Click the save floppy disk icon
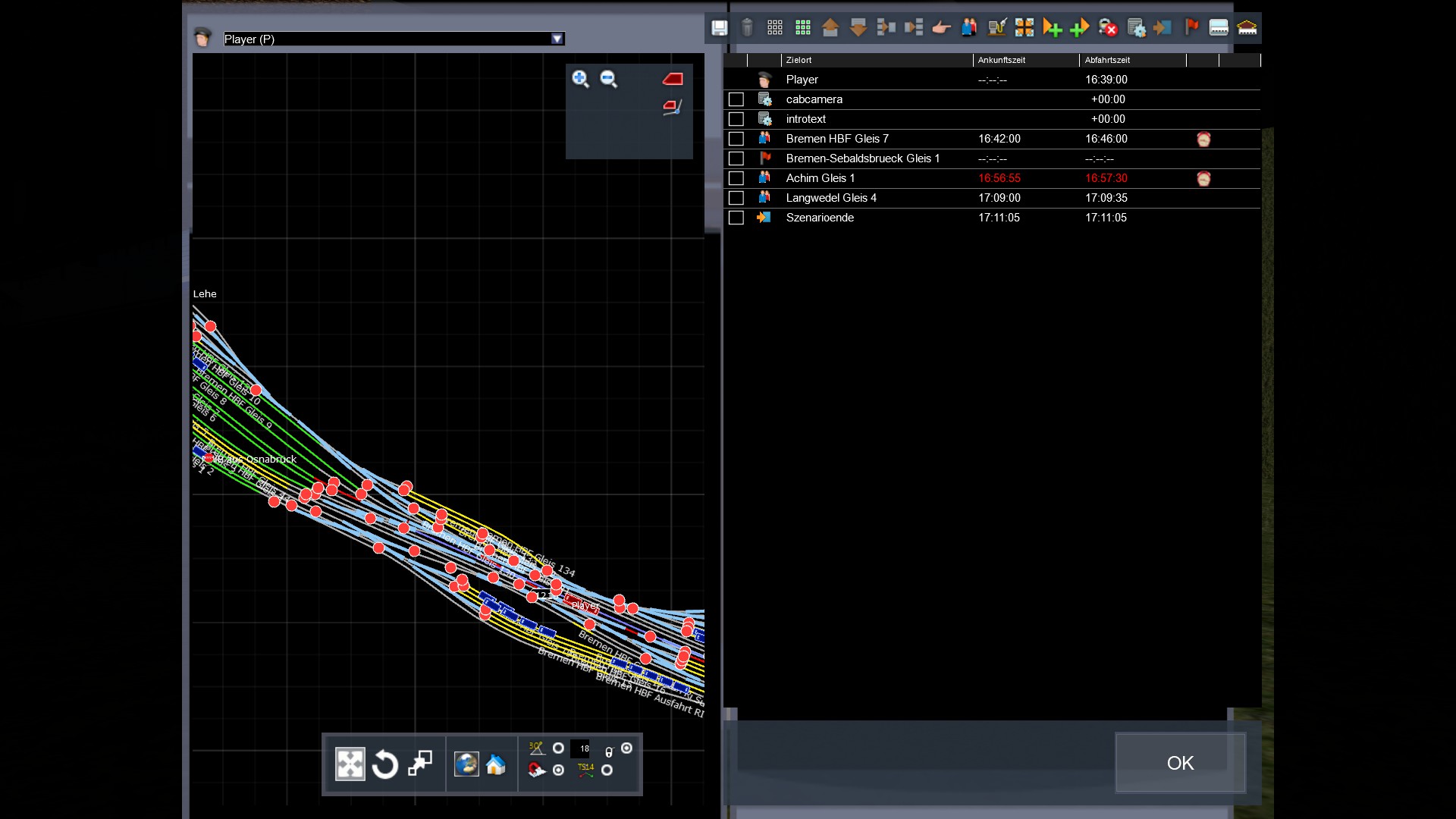Screen dimensions: 1456x819 (x=719, y=28)
